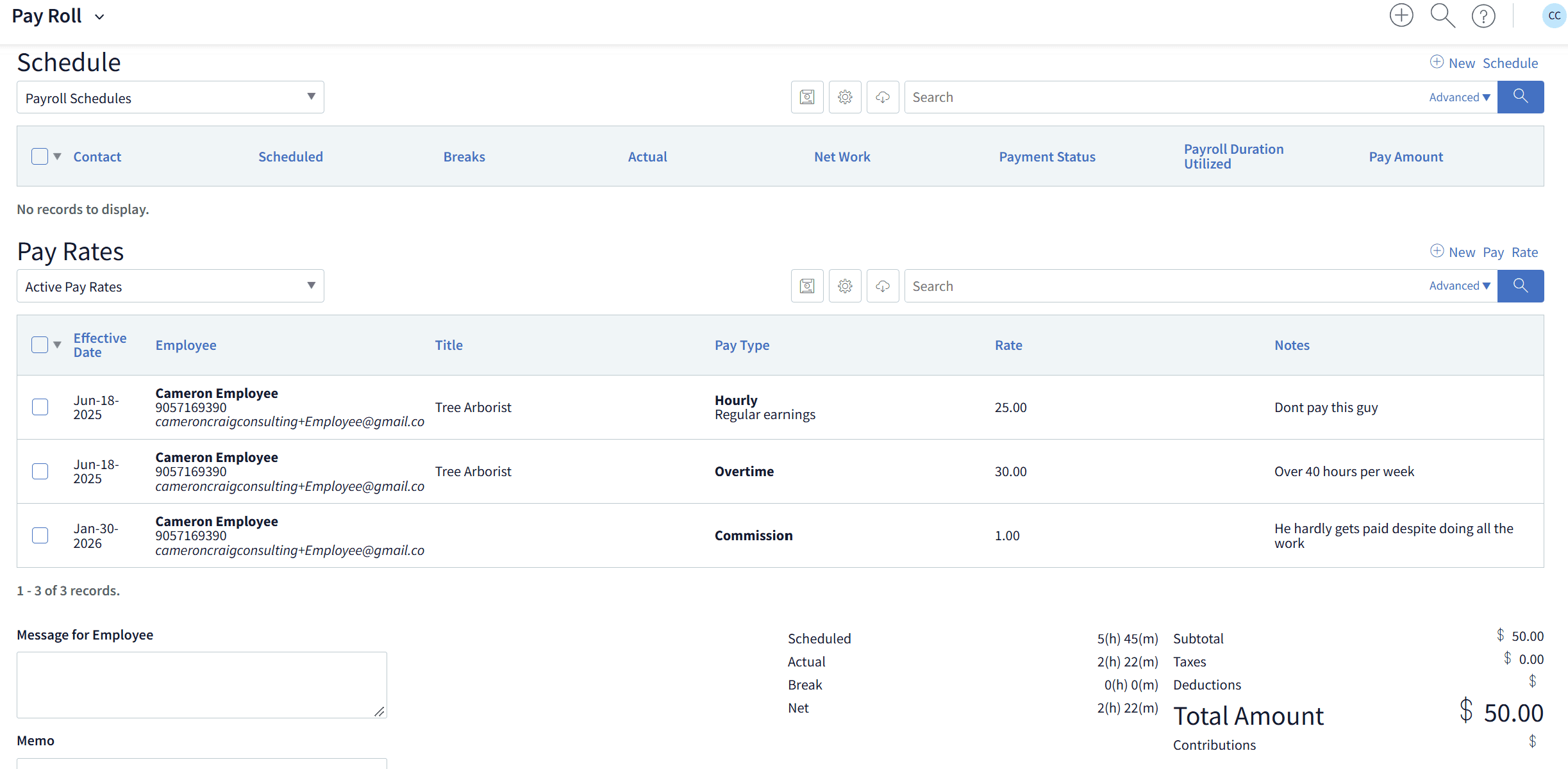
Task: Expand Advanced search options in Schedule
Action: (1460, 97)
